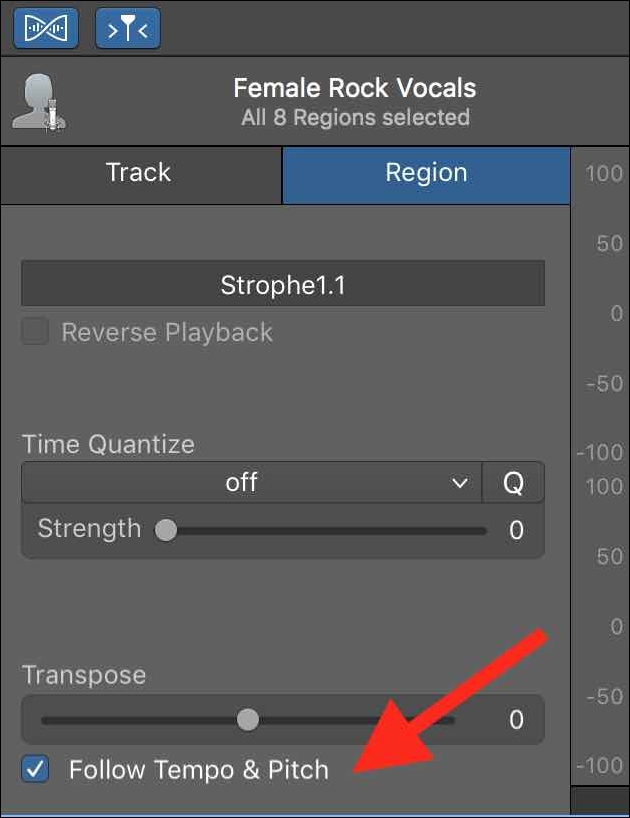This screenshot has height=818, width=630.
Task: Enable Reverse Playback
Action: tap(34, 331)
